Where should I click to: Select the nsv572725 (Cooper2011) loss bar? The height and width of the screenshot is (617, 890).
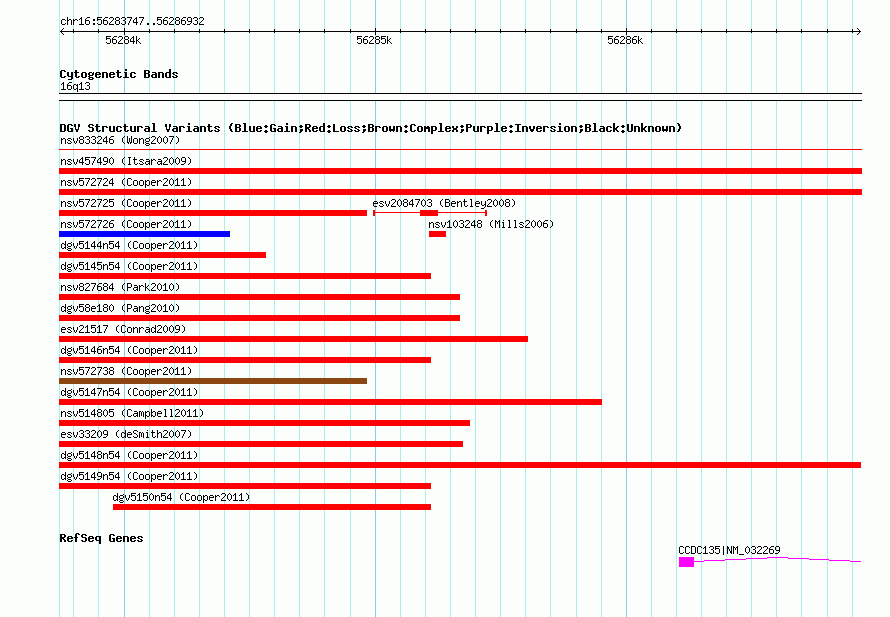pyautogui.click(x=213, y=213)
